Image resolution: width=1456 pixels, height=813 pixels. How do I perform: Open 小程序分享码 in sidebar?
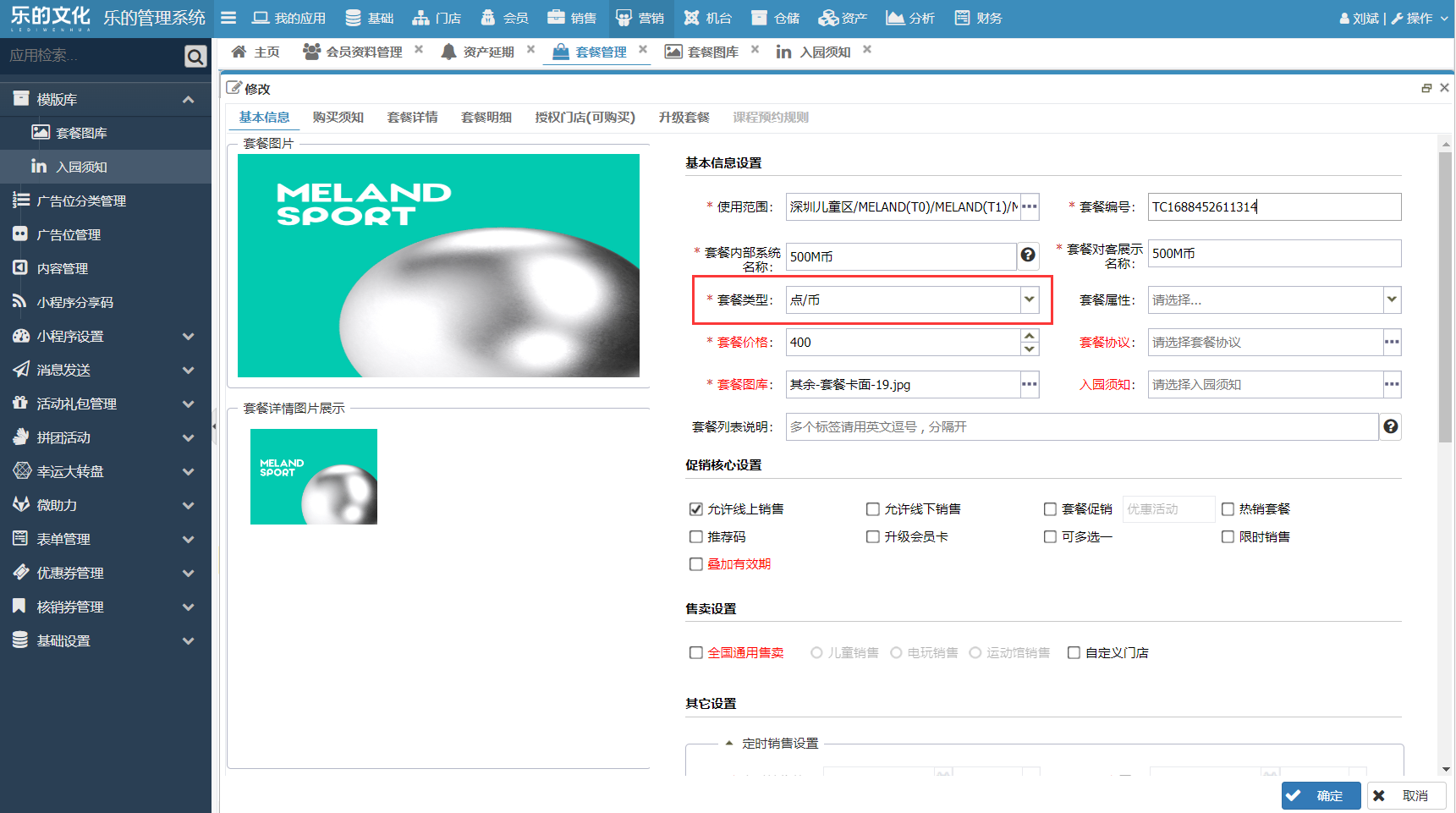coord(106,302)
